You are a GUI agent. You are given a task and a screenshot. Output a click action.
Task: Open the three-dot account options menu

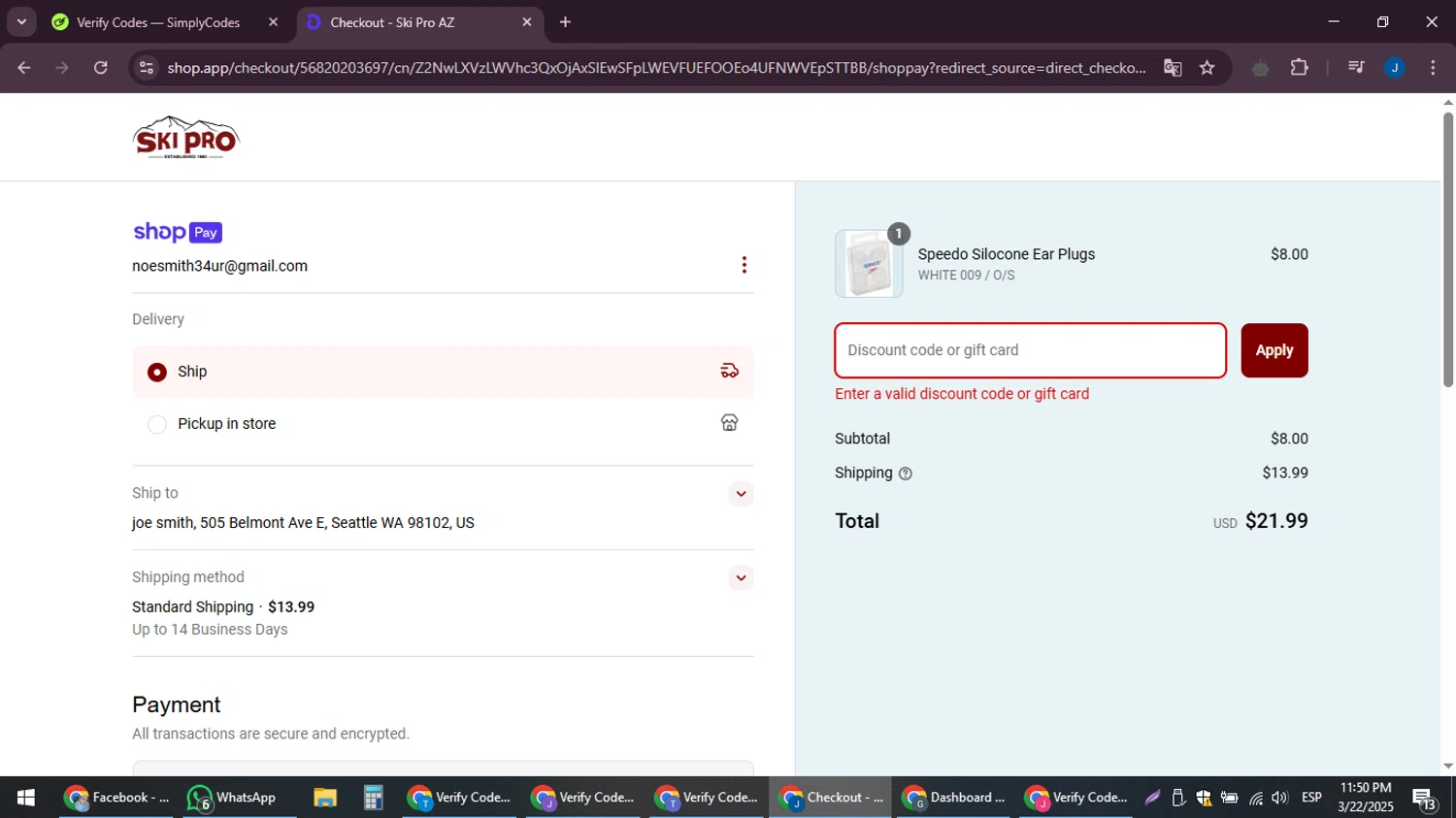744,265
